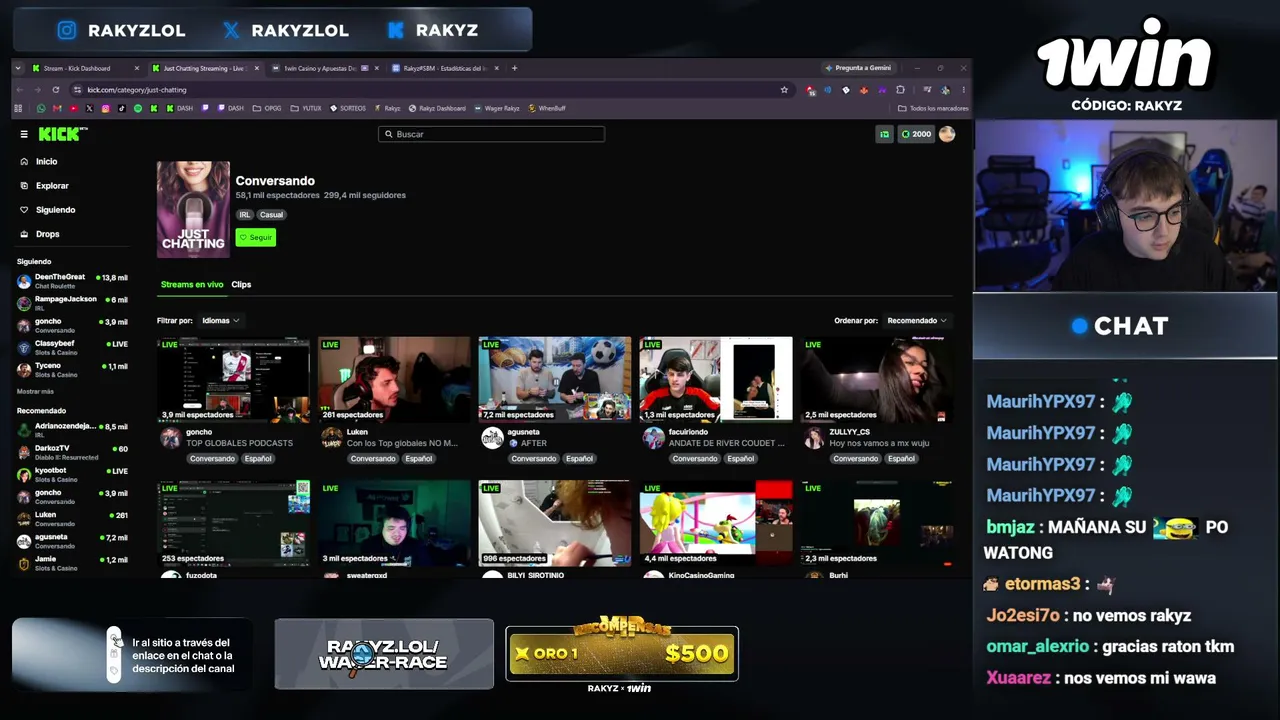This screenshot has height=720, width=1280.
Task: Click goncho's avatar below stream thumbnail
Action: tap(170, 438)
